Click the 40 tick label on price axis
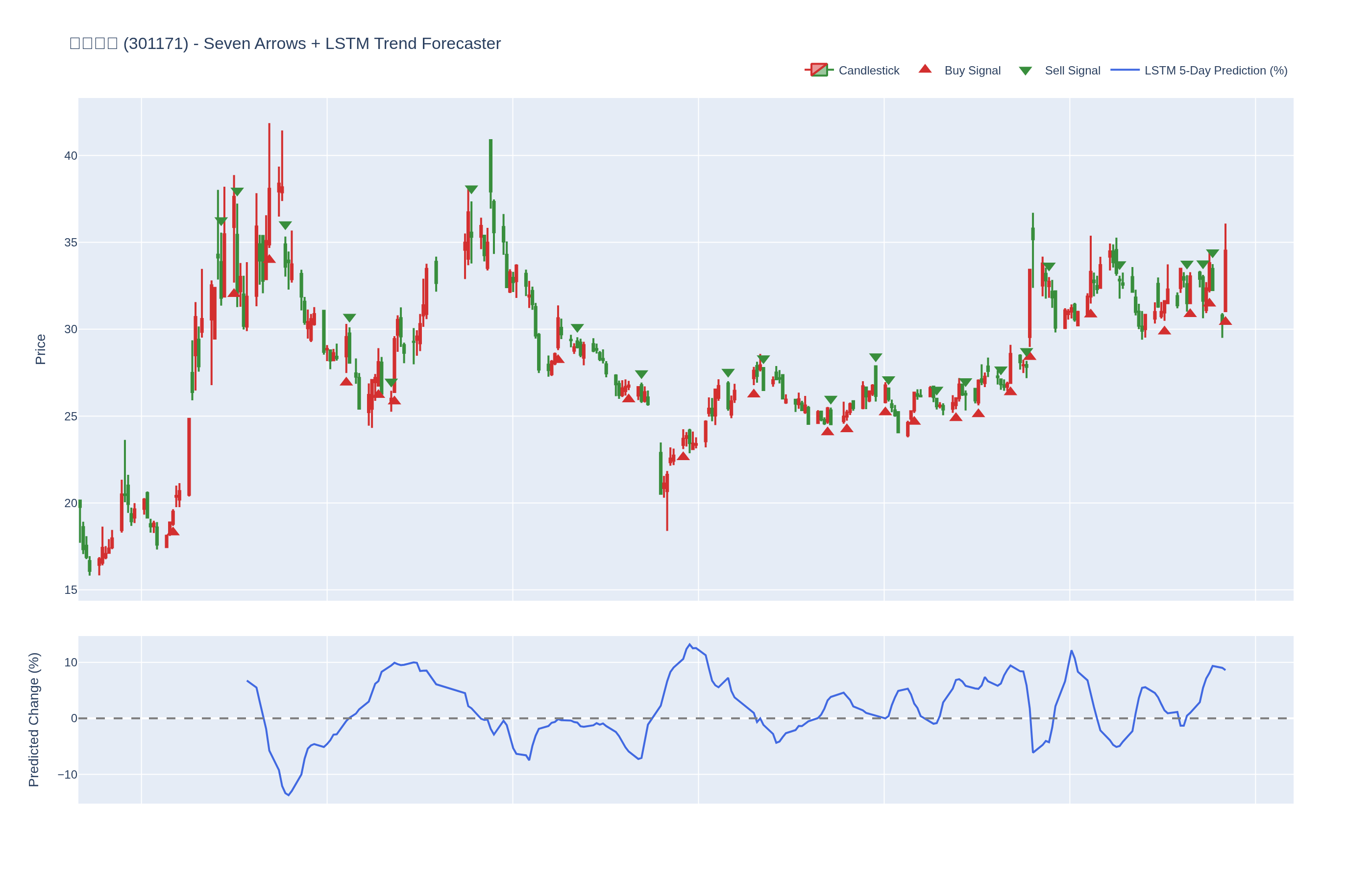Screen dimensions: 1372x882 [x=71, y=156]
